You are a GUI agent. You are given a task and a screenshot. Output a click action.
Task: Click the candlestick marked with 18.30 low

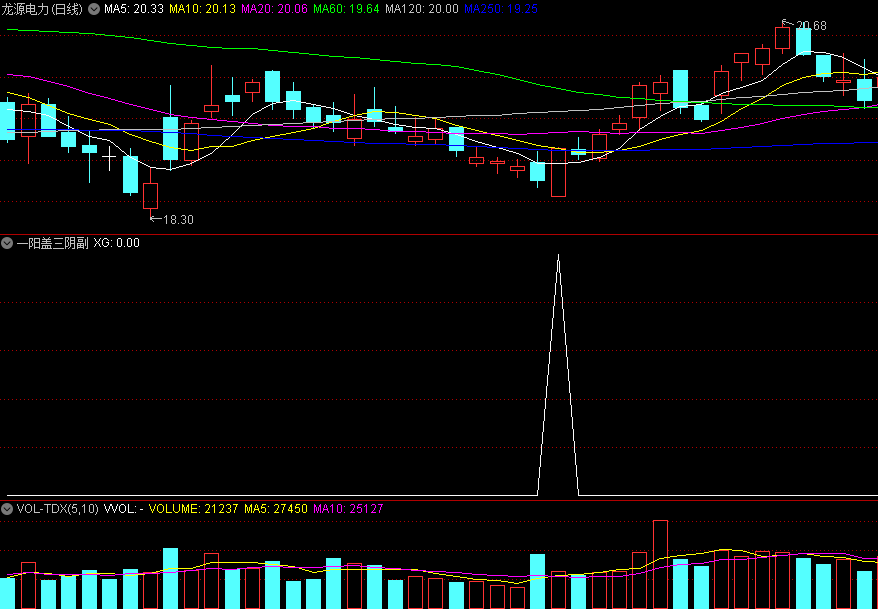coord(150,195)
